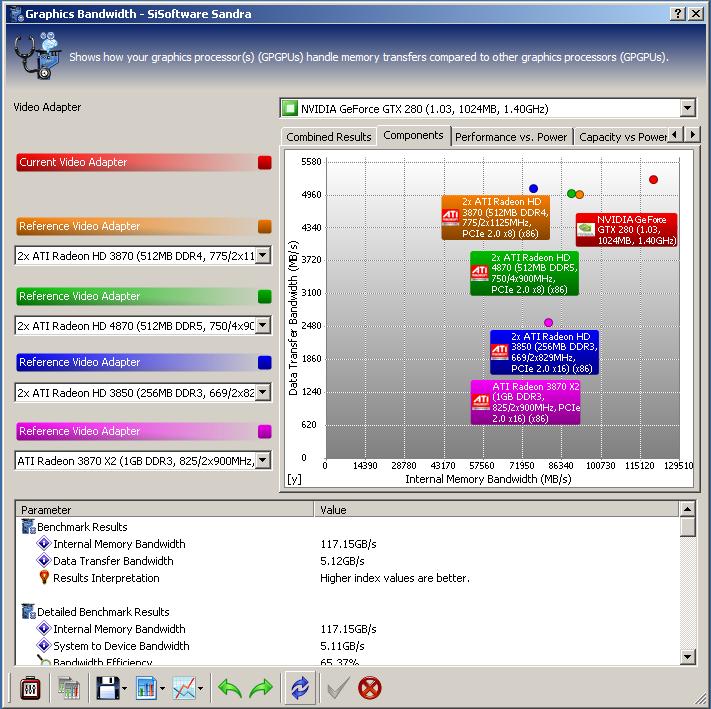Open the bar chart icon's dropdown arrow
The width and height of the screenshot is (711, 709).
coord(162,689)
